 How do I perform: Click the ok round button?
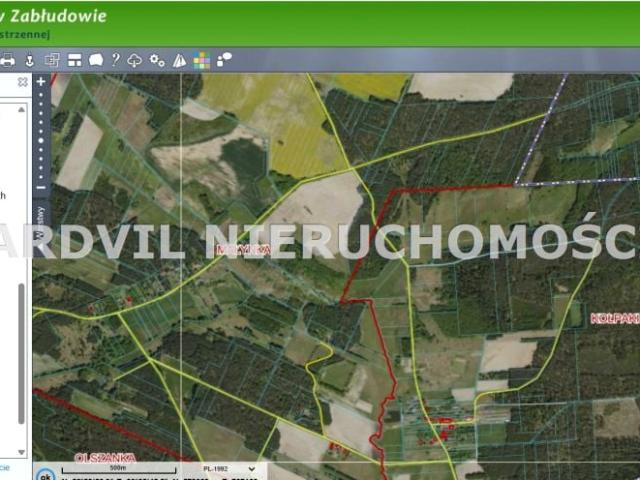[46, 476]
